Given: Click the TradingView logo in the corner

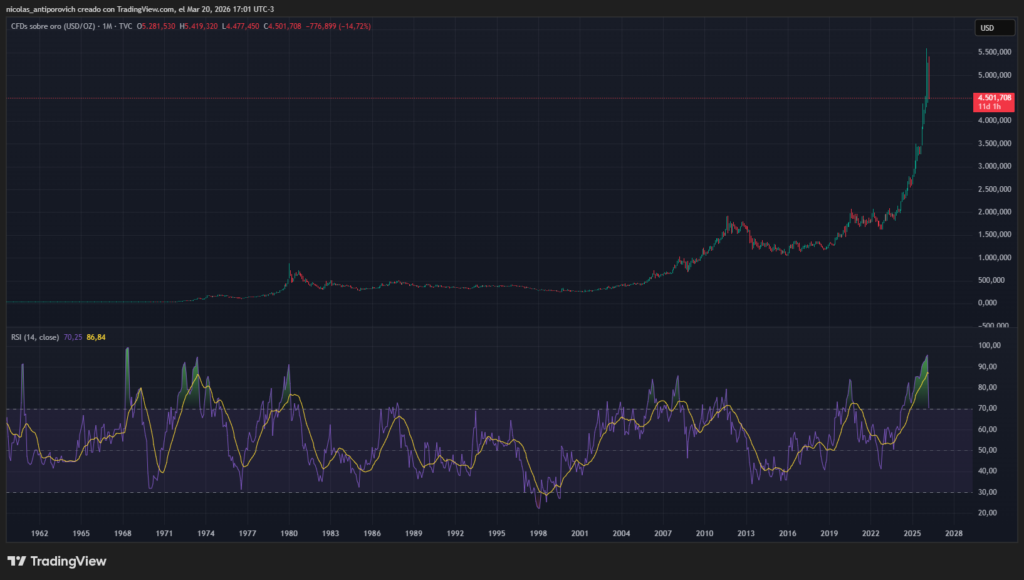Looking at the screenshot, I should click(55, 562).
